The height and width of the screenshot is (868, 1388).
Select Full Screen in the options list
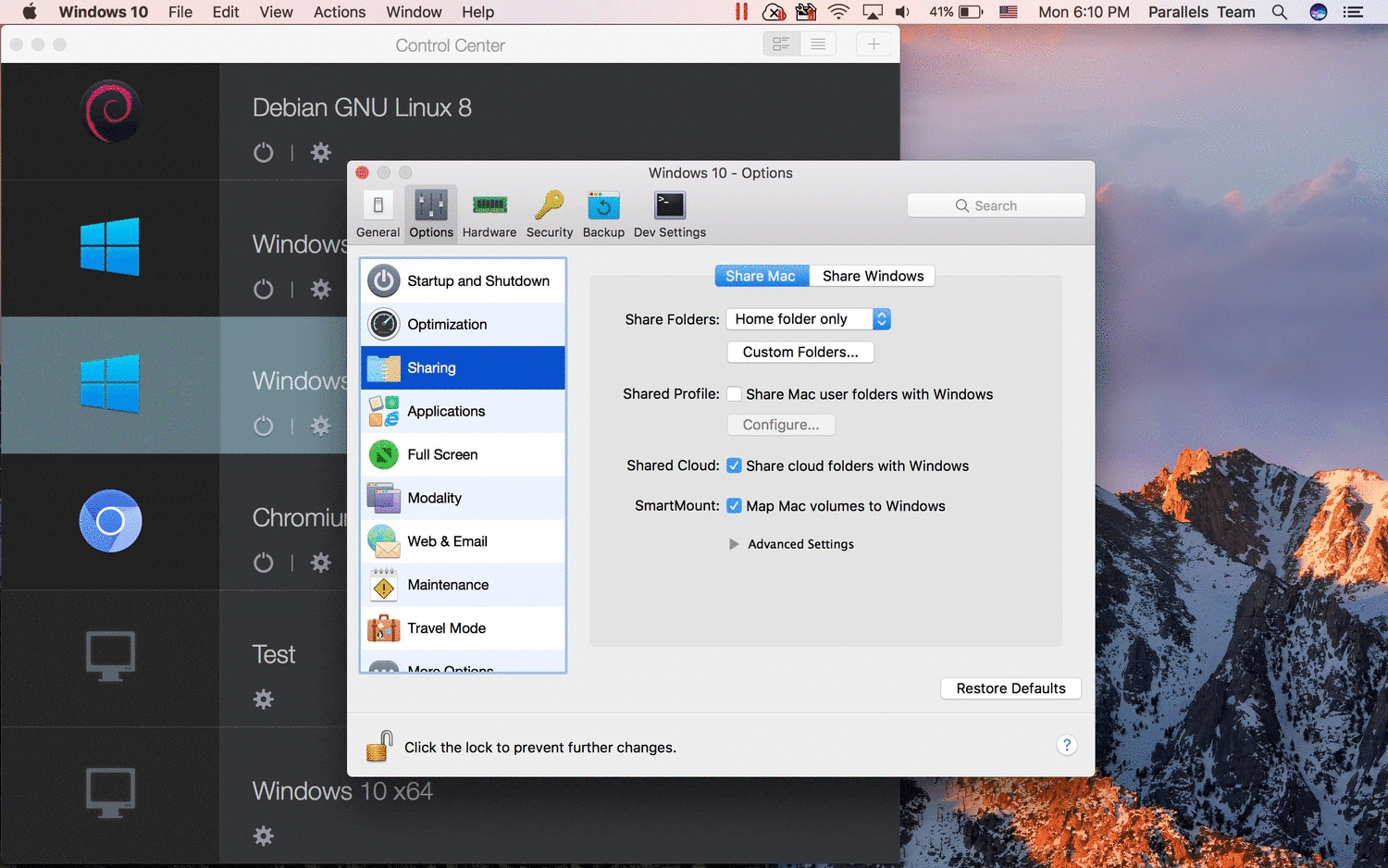point(463,454)
